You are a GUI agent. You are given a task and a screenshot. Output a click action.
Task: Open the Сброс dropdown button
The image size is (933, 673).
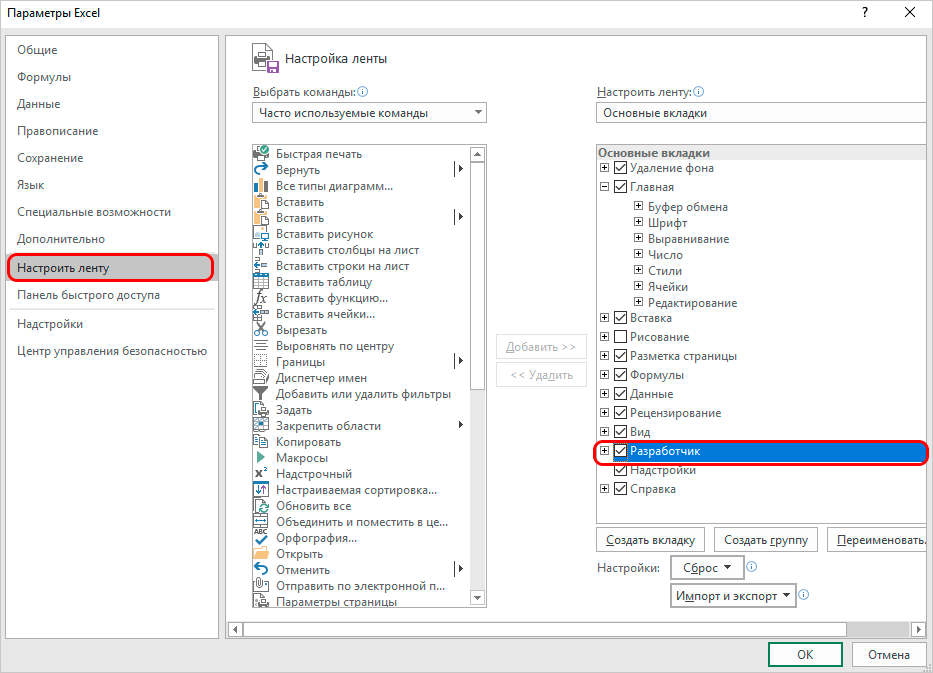pos(707,568)
